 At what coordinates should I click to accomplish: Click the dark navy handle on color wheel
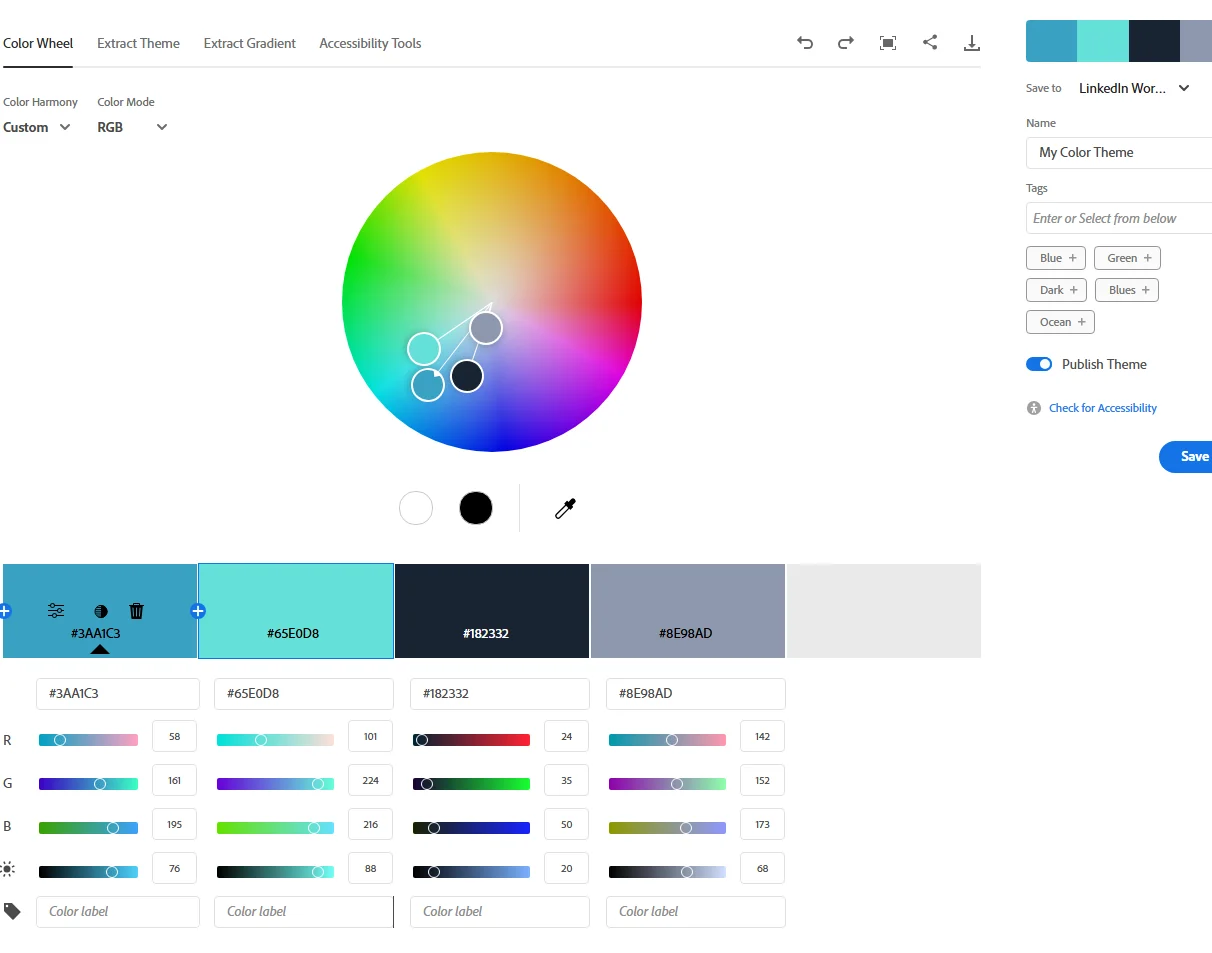point(467,376)
